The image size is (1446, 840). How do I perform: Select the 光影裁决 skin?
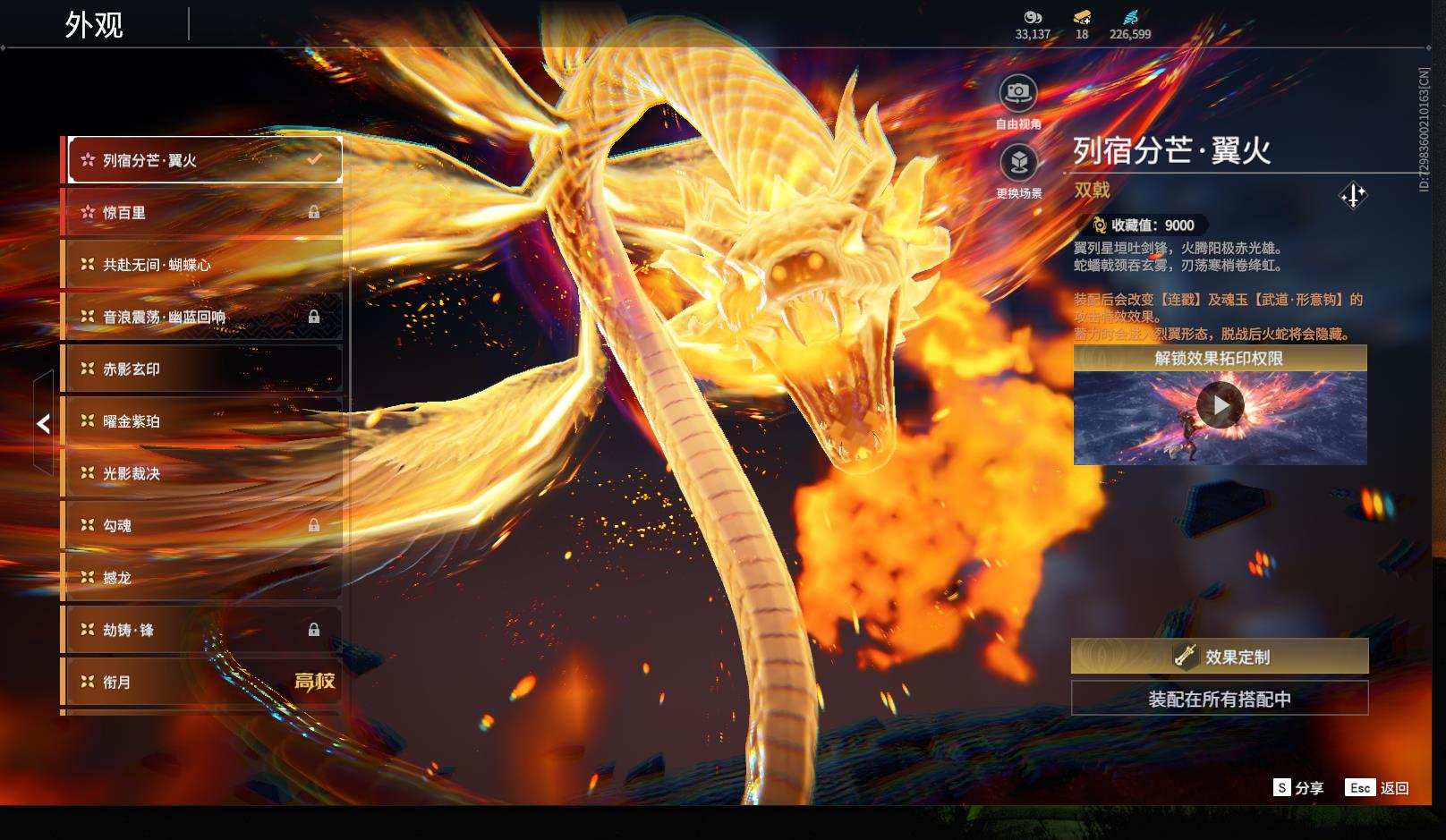(x=203, y=473)
